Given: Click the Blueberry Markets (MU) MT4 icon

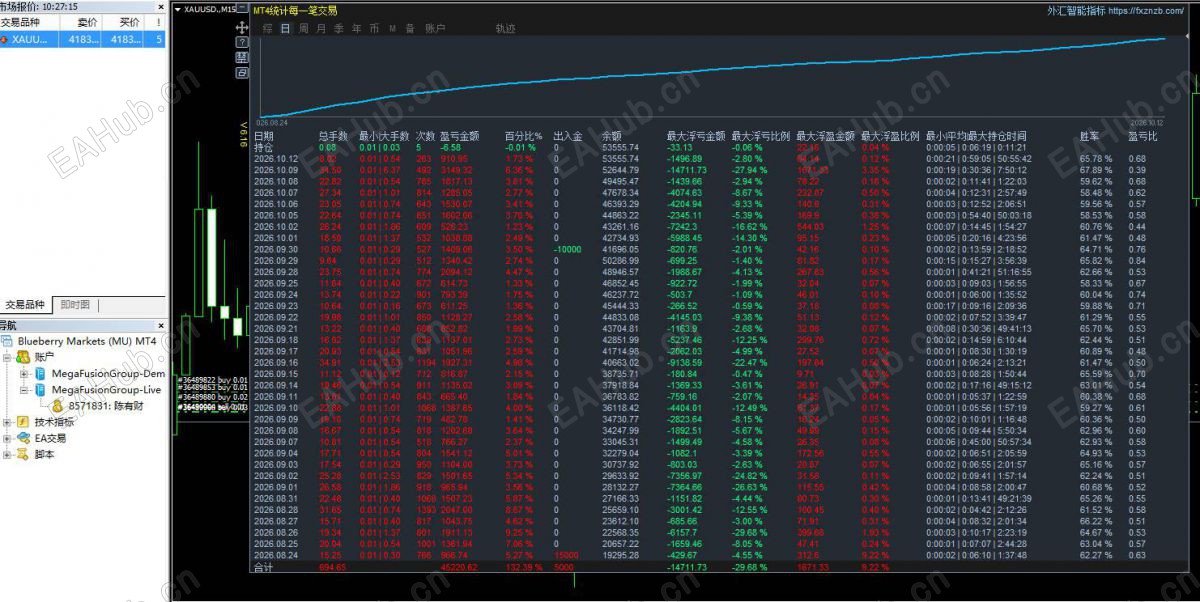Looking at the screenshot, I should point(9,342).
